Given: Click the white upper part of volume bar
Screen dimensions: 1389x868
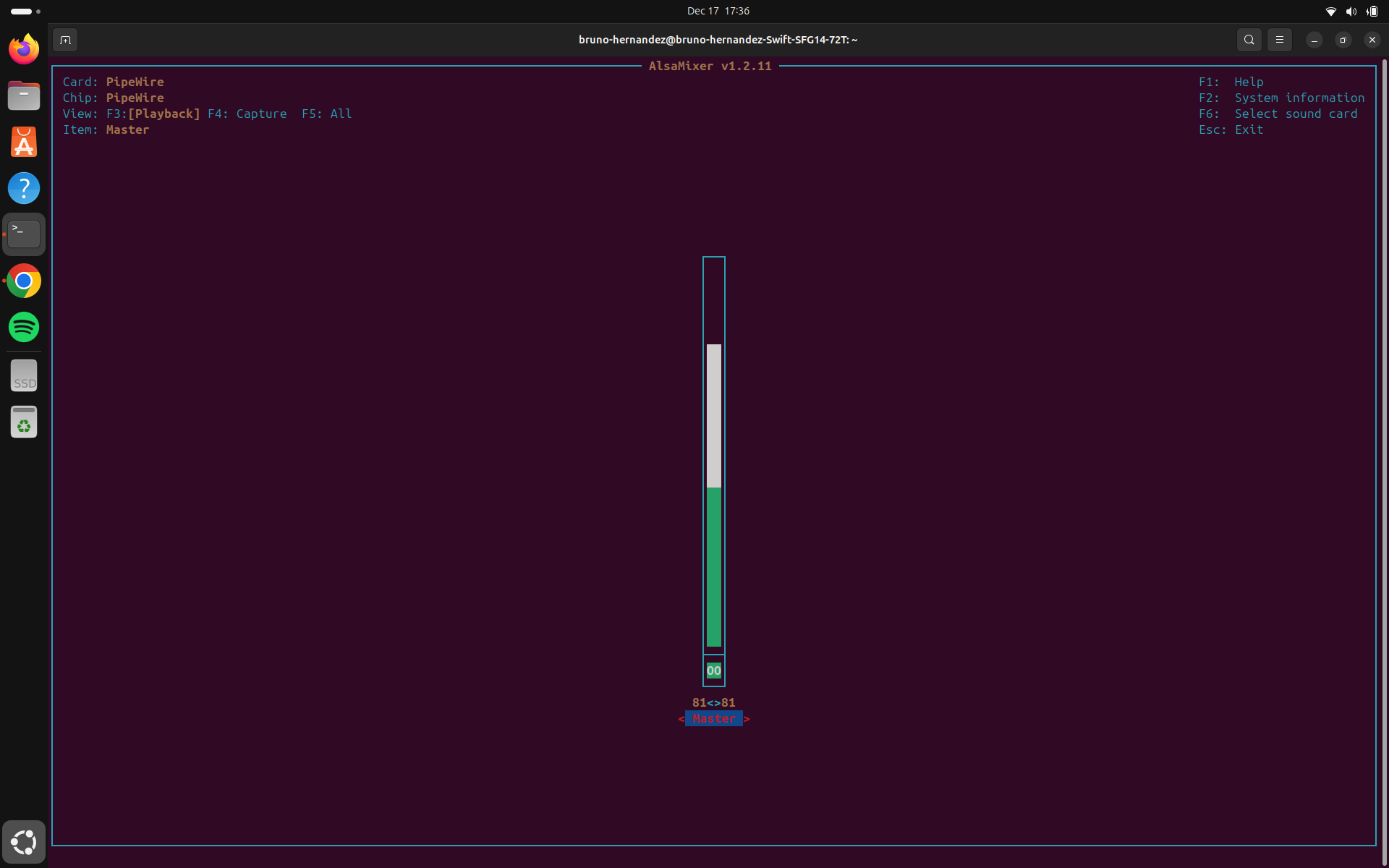Looking at the screenshot, I should coord(714,416).
